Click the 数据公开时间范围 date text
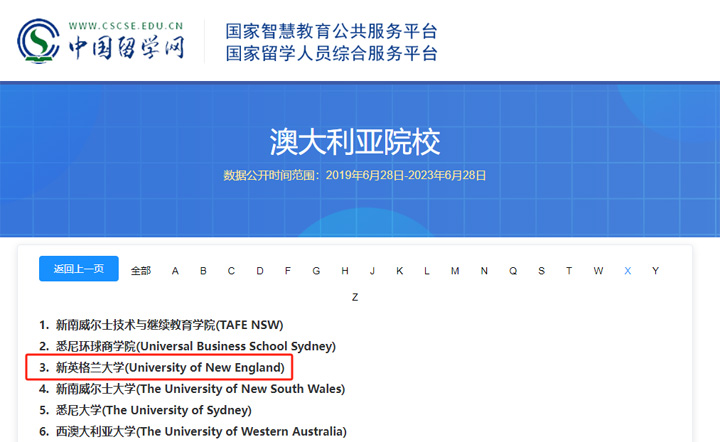 click(x=354, y=175)
